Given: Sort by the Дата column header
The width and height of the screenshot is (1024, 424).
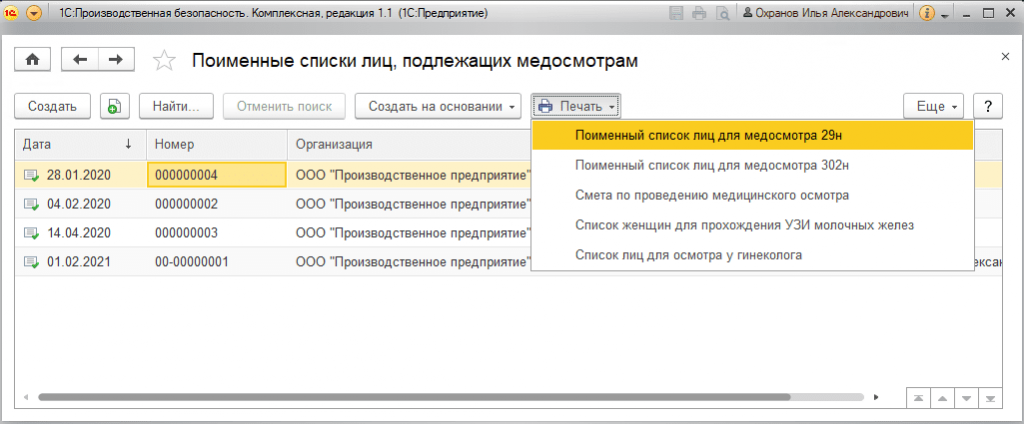Looking at the screenshot, I should coord(81,144).
